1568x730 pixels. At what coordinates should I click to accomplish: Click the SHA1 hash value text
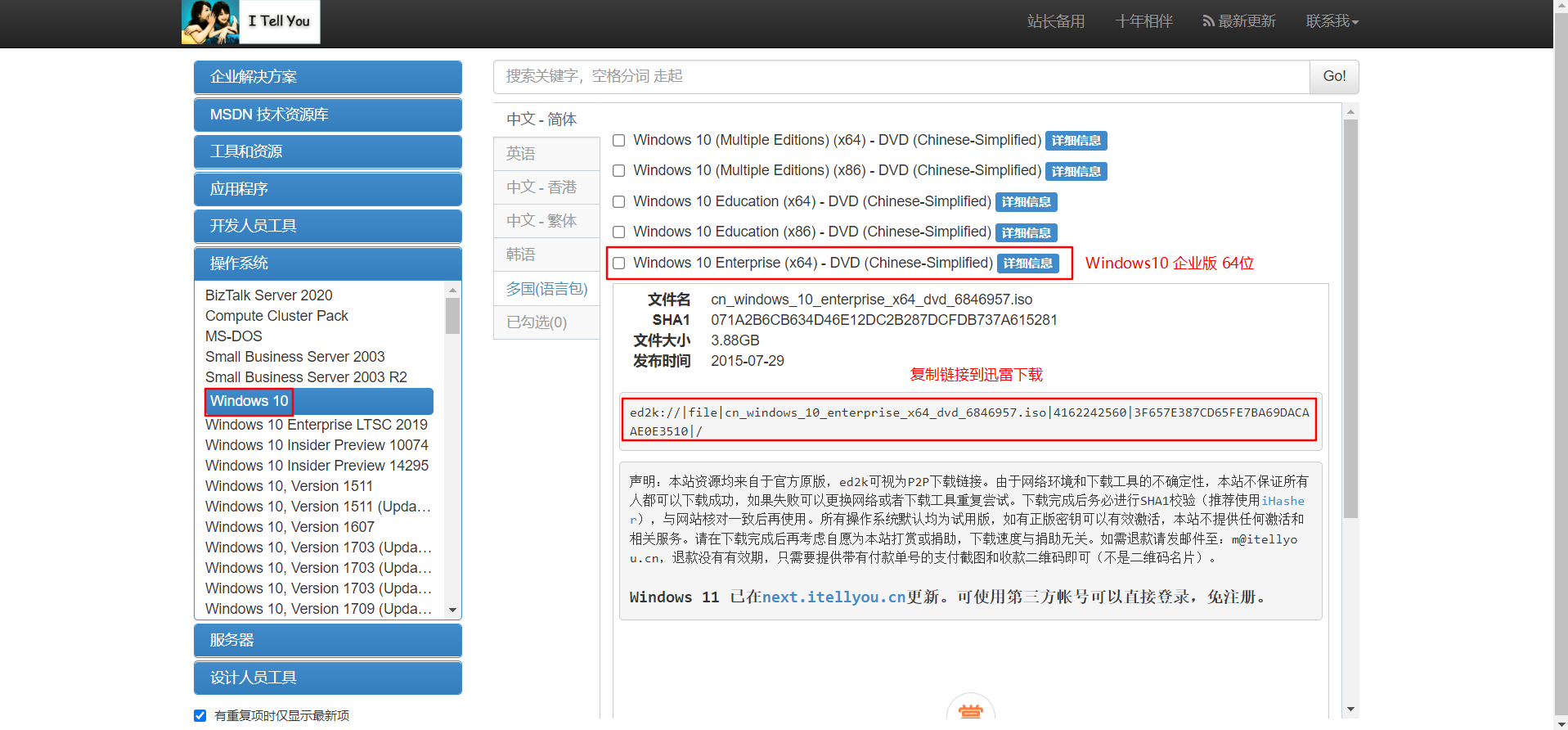[x=884, y=320]
